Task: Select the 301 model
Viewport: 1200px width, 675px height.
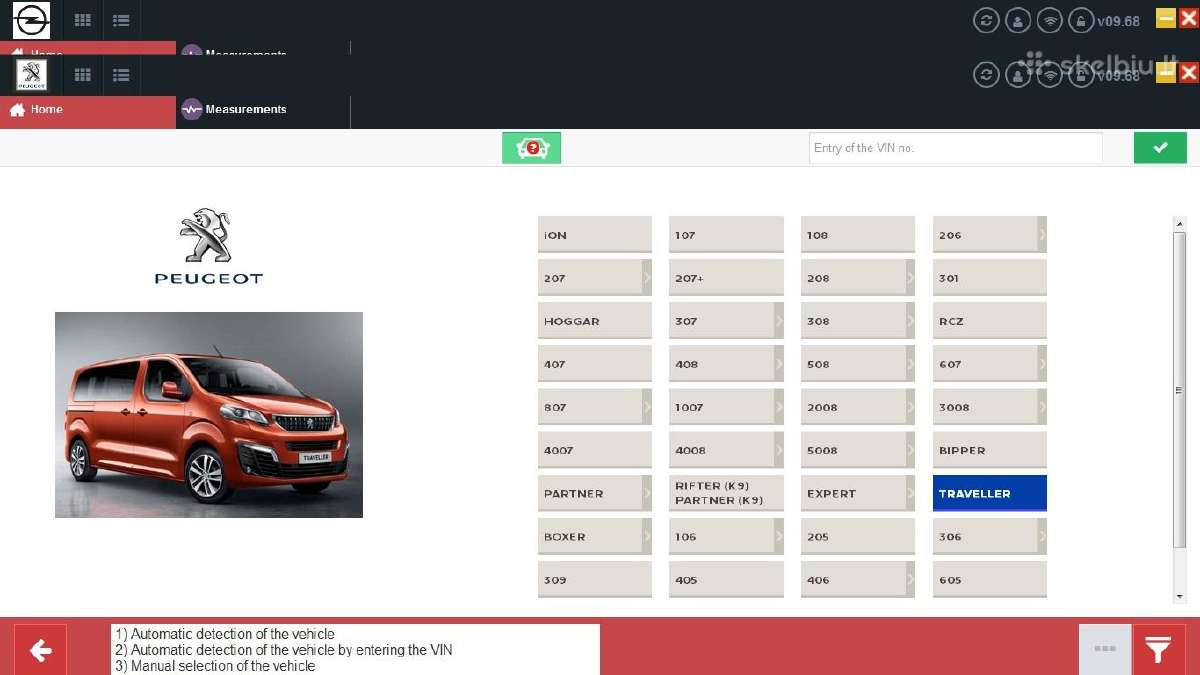Action: [x=990, y=278]
